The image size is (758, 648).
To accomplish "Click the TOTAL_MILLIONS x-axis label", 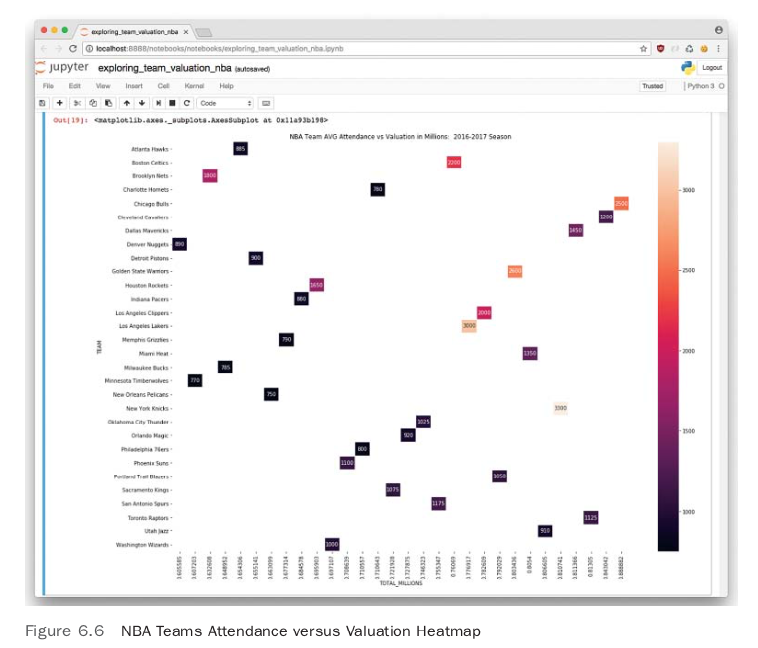I will [x=401, y=583].
